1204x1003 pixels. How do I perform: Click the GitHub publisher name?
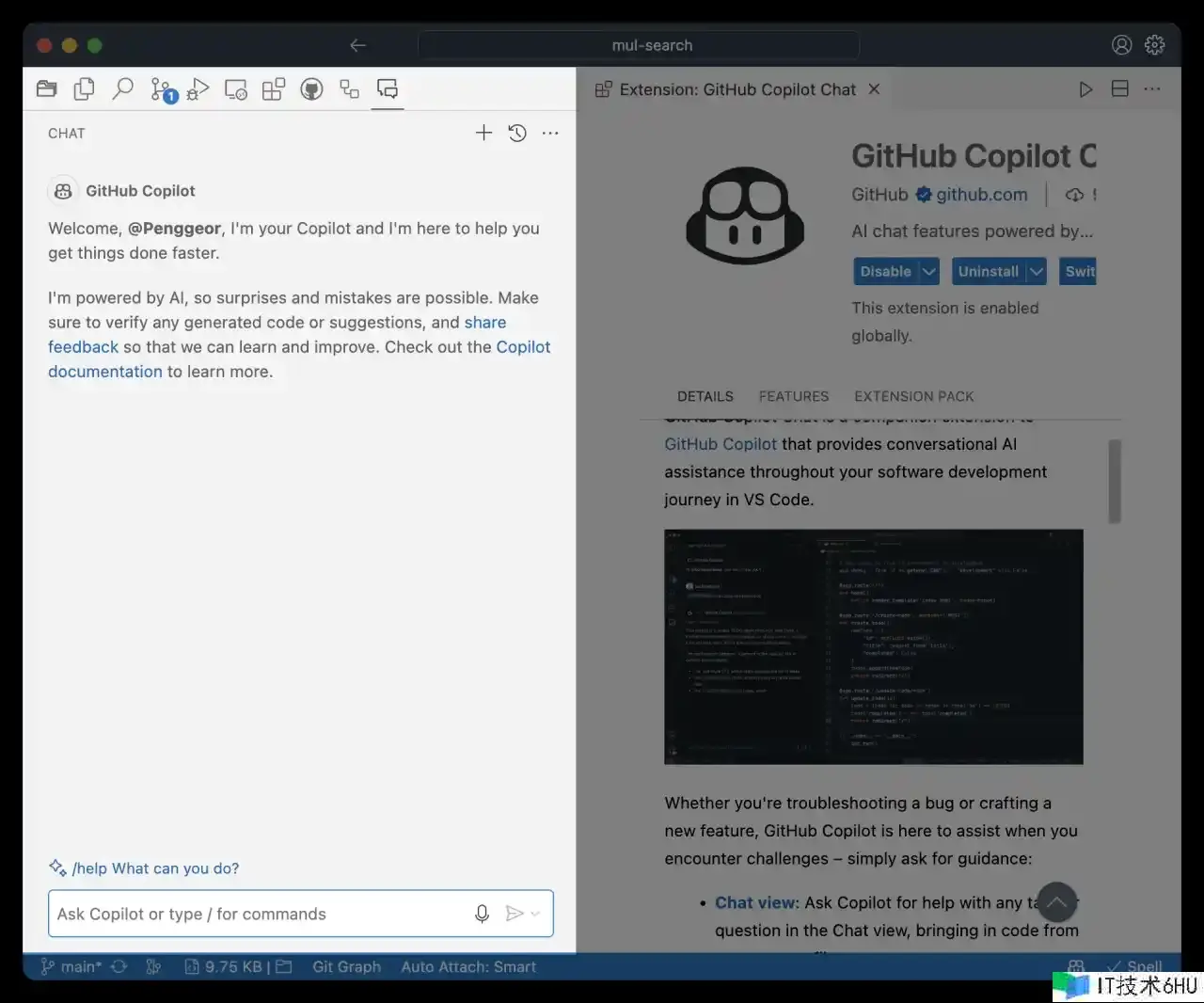click(879, 195)
